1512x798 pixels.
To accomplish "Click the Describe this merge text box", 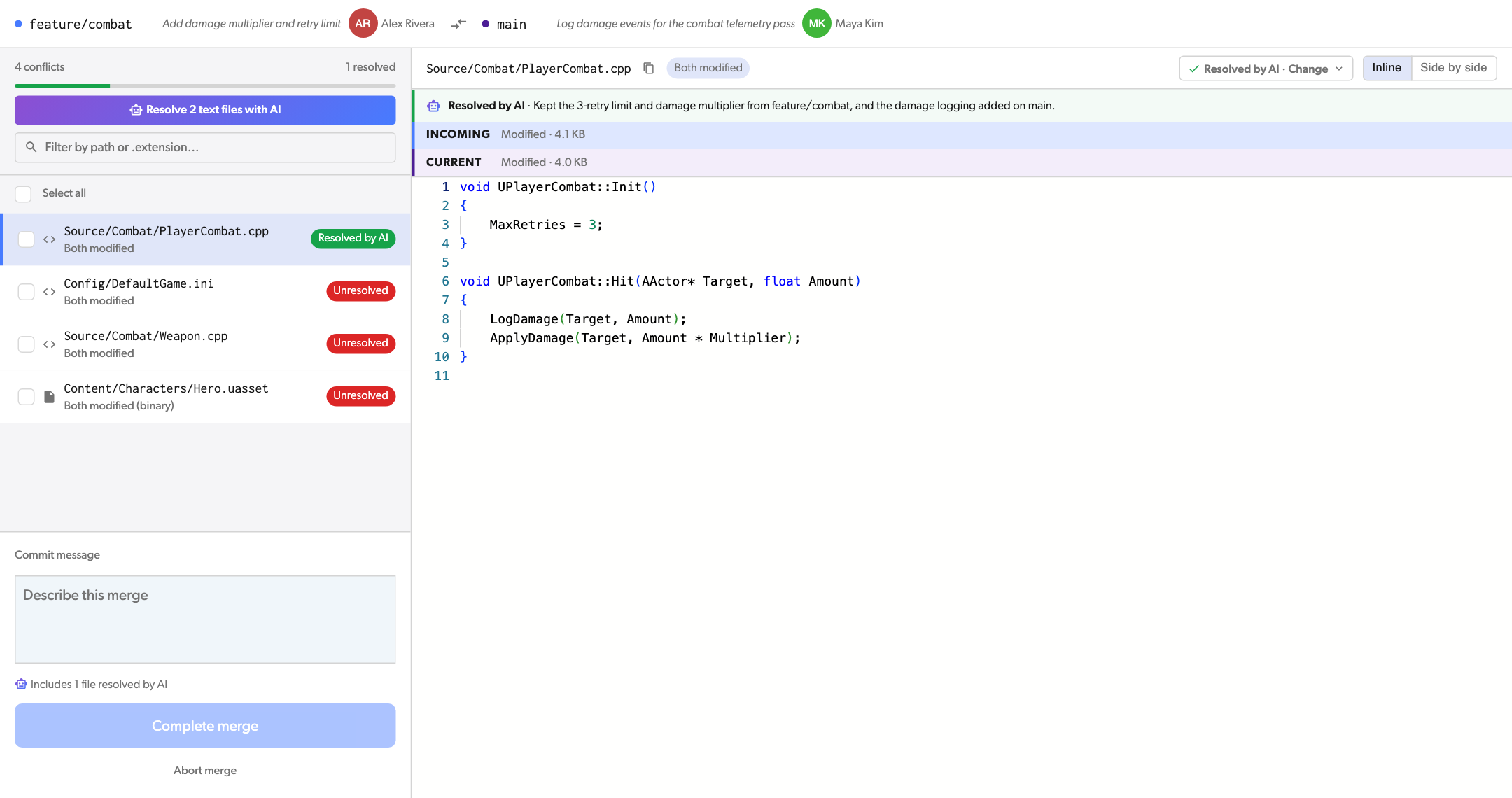I will [205, 619].
